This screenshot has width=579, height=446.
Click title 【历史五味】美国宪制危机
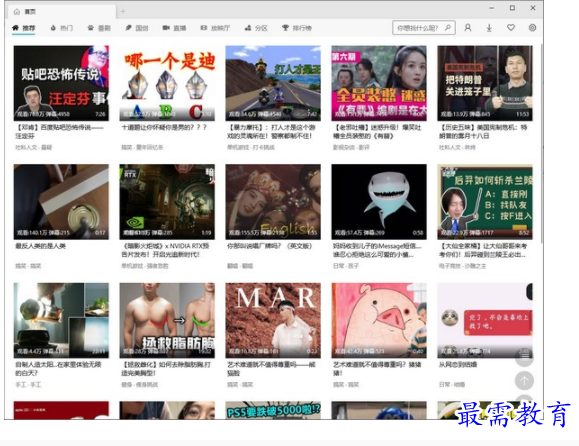click(x=483, y=131)
